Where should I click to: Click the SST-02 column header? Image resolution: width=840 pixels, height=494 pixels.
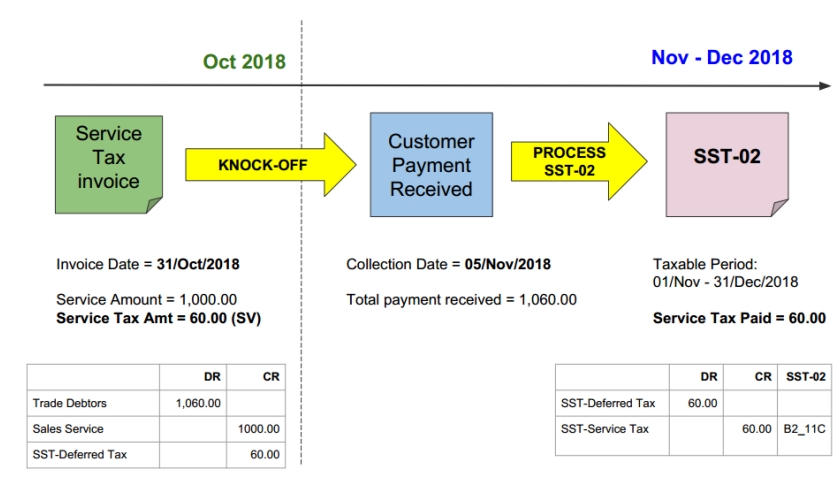[806, 377]
